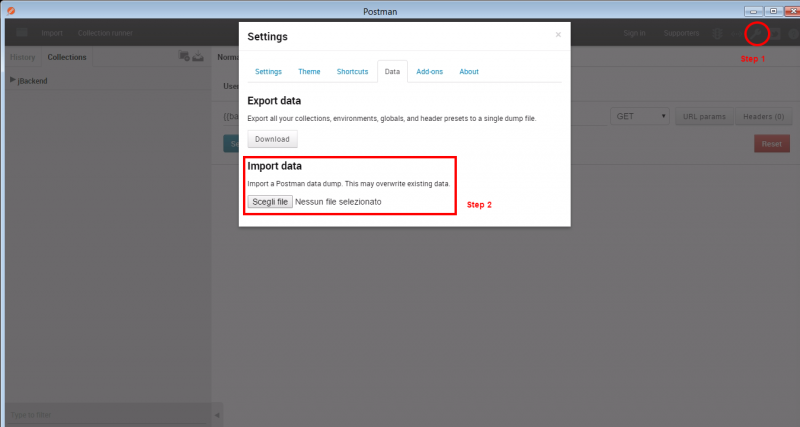Click the URL params button
800x427 pixels.
(x=704, y=116)
